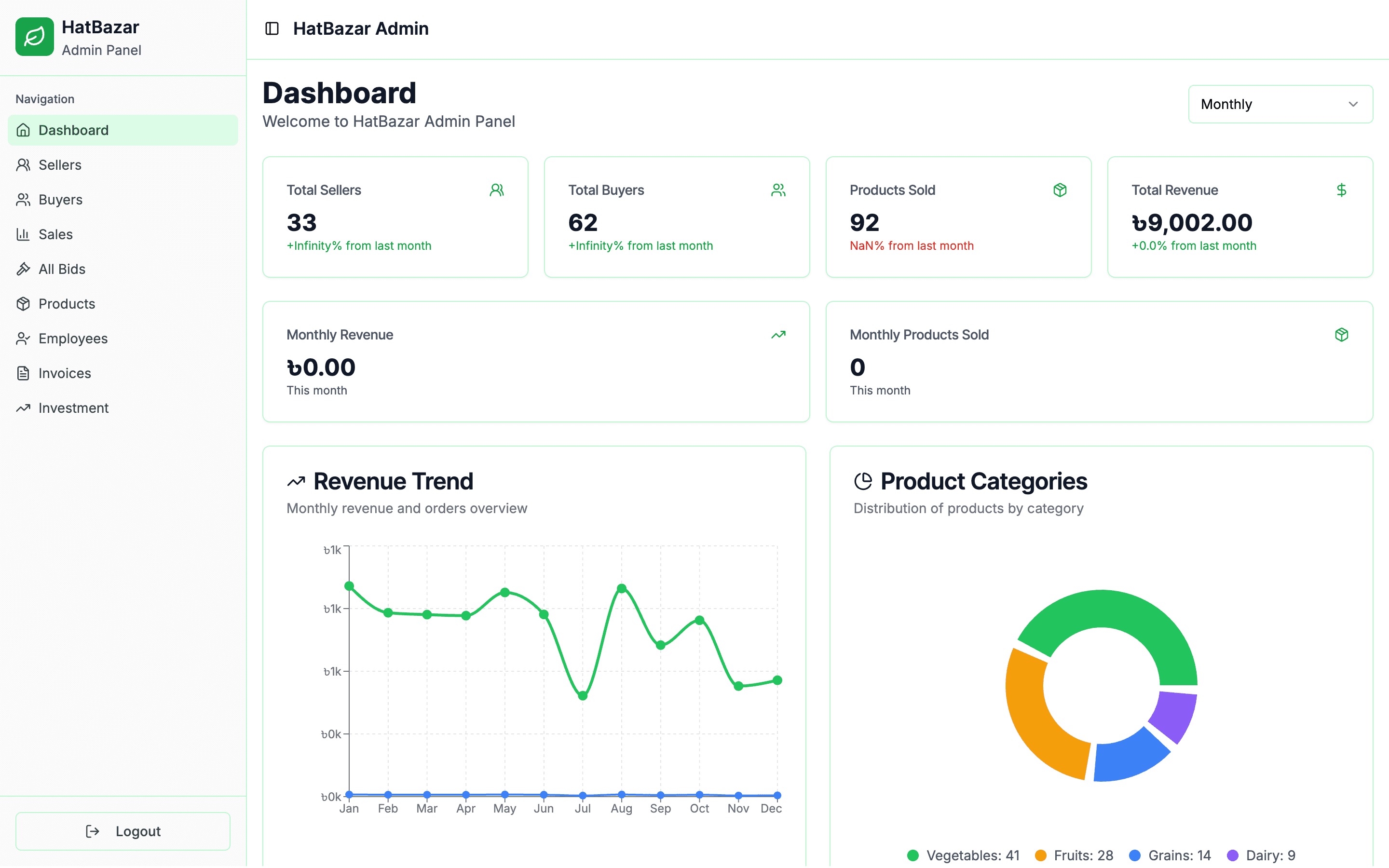Viewport: 1389px width, 868px height.
Task: Open Sales via the bar chart icon
Action: coord(24,234)
